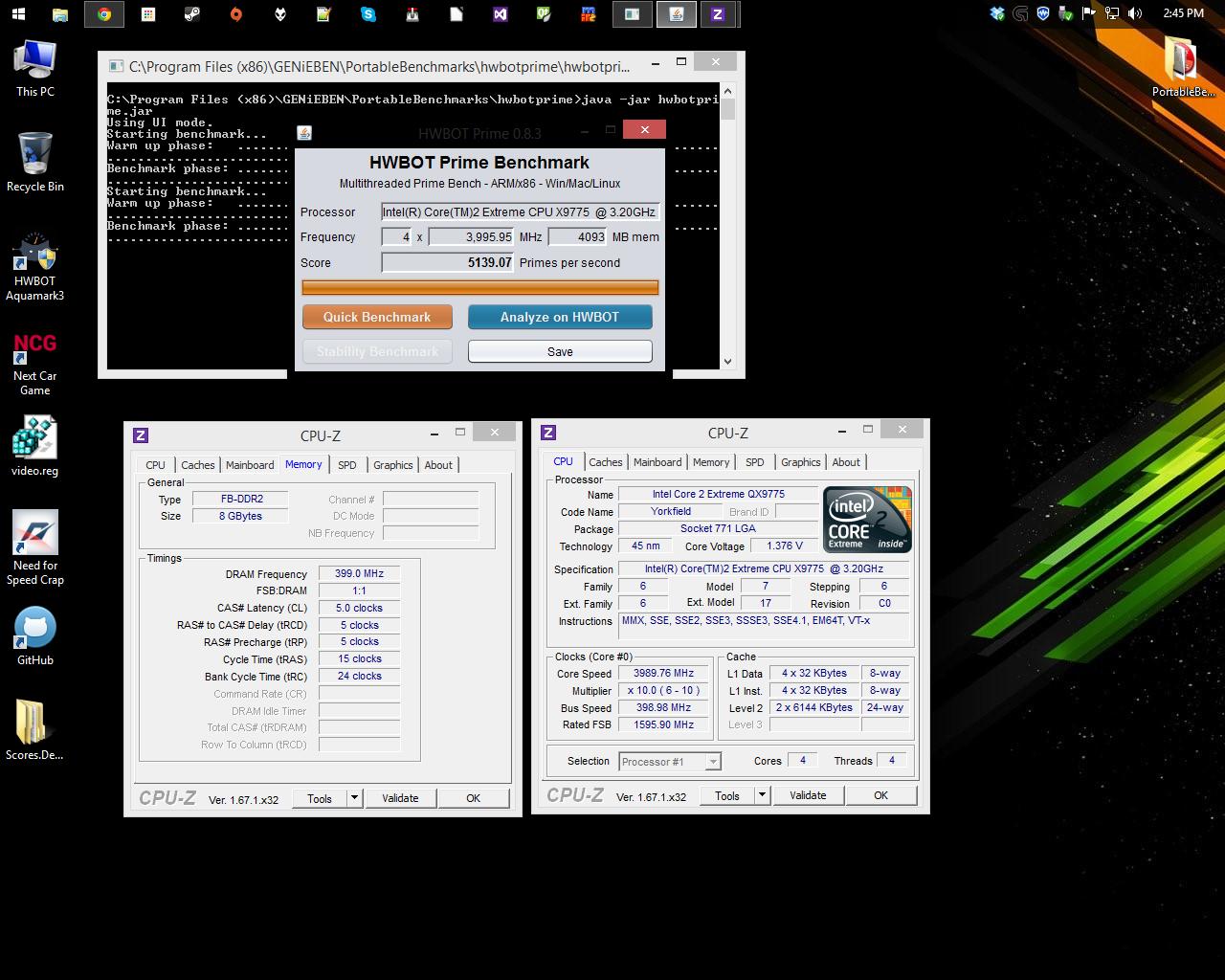
Task: Launch Origin from the taskbar
Action: tap(235, 14)
